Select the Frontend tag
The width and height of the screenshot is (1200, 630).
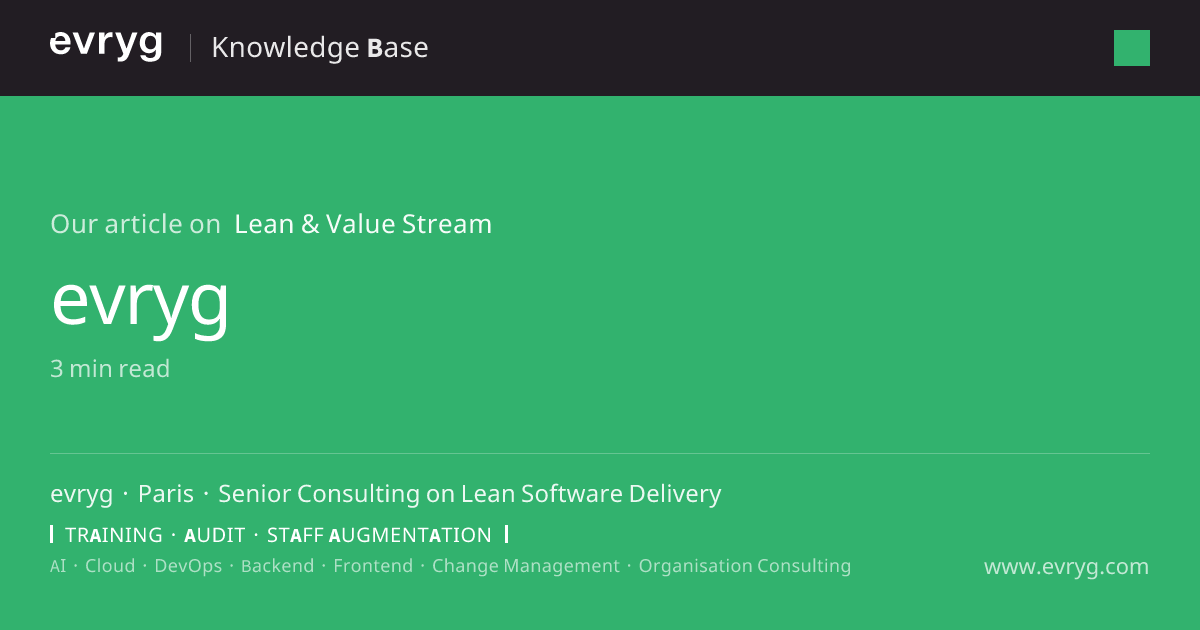point(373,566)
